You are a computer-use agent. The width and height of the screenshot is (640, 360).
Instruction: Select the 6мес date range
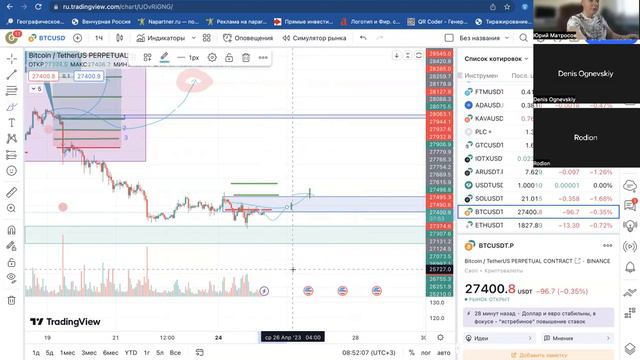pyautogui.click(x=110, y=353)
